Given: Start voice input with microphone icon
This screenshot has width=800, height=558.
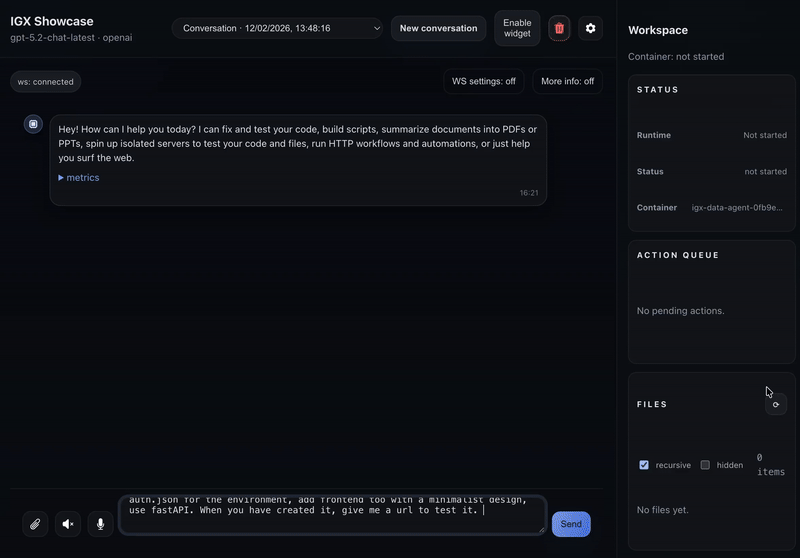Looking at the screenshot, I should (x=101, y=524).
